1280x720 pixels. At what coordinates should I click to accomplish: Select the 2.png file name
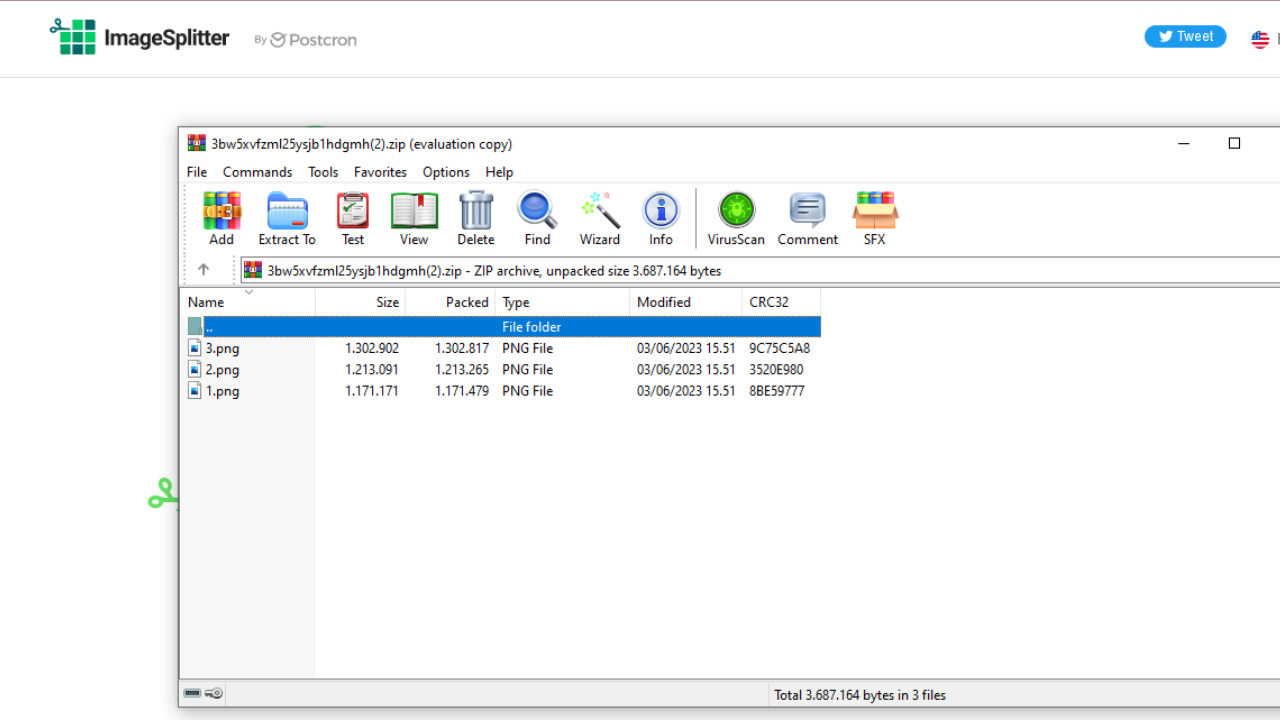[222, 369]
